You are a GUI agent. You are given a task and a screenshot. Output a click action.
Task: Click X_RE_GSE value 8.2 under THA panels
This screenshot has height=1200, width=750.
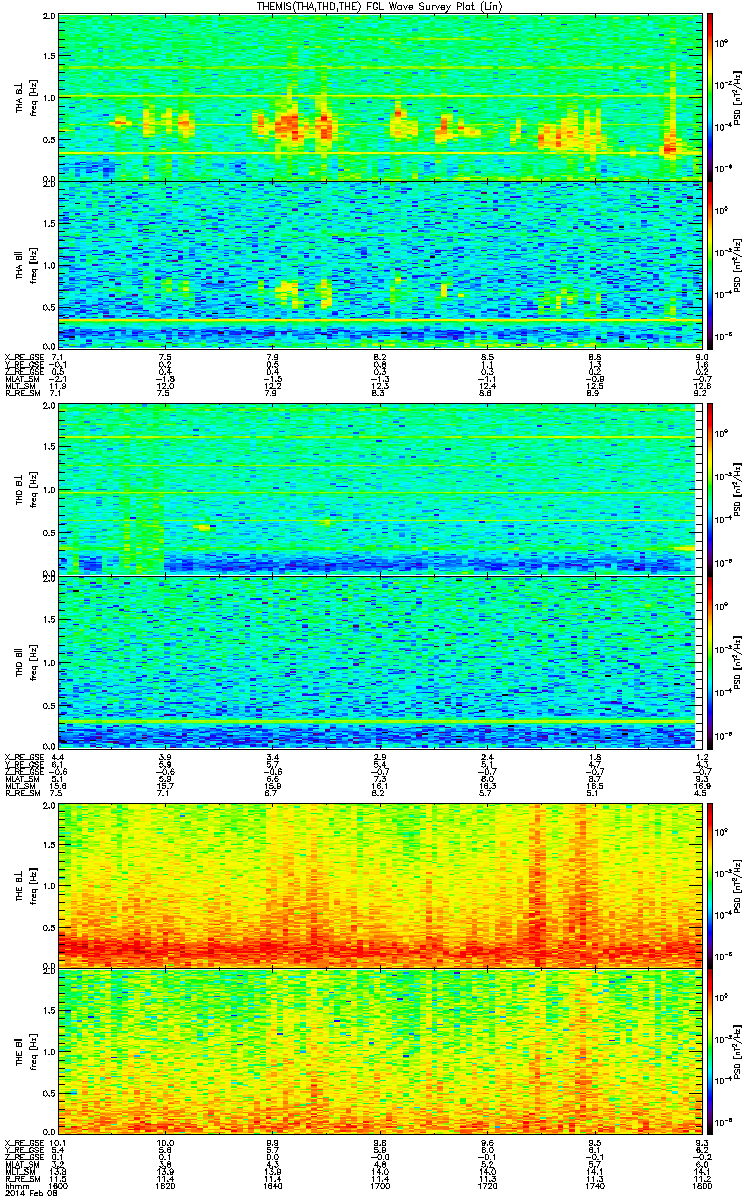[379, 356]
